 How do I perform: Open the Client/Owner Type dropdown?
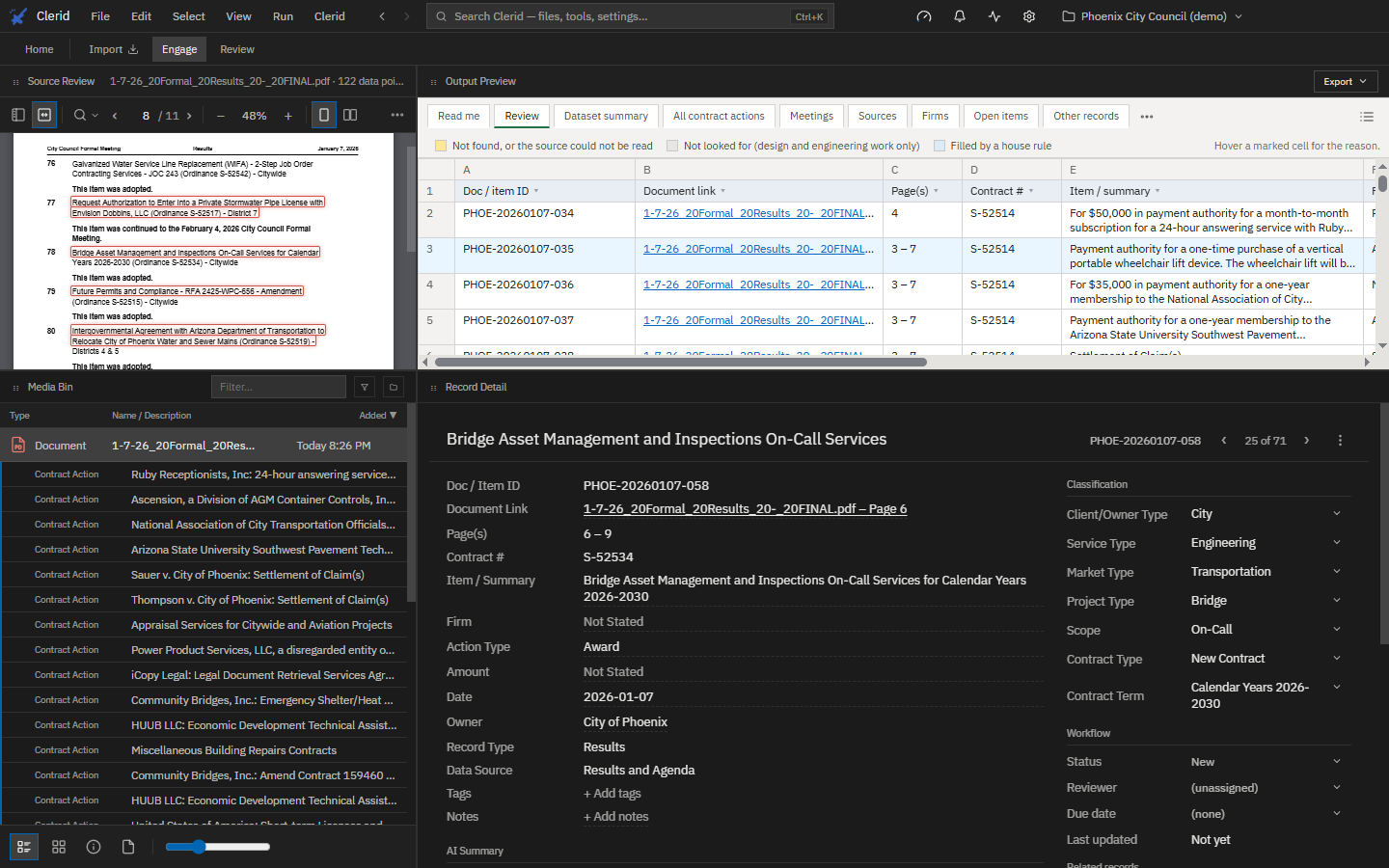[x=1265, y=514]
